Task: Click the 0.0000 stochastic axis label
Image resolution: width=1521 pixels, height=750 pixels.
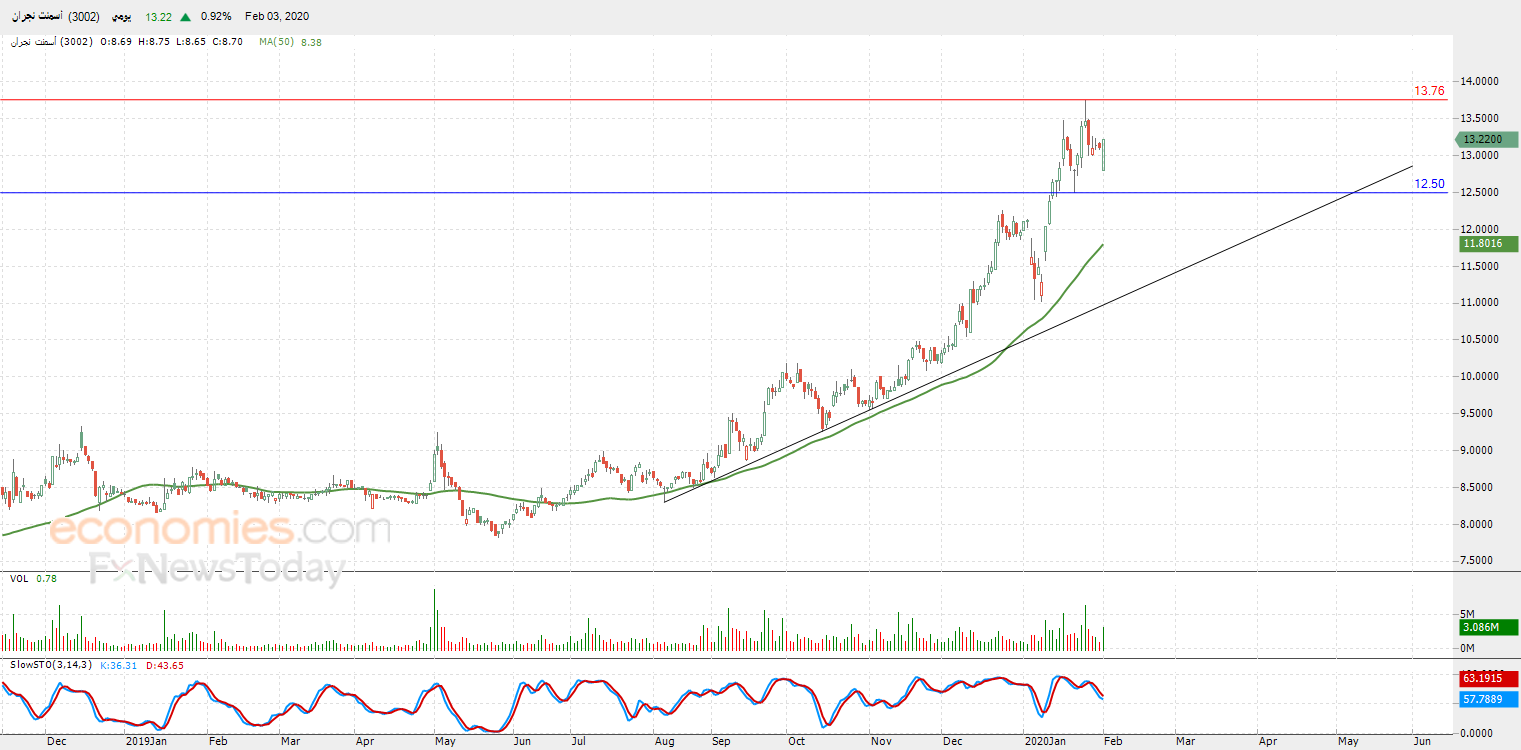Action: pyautogui.click(x=1478, y=733)
